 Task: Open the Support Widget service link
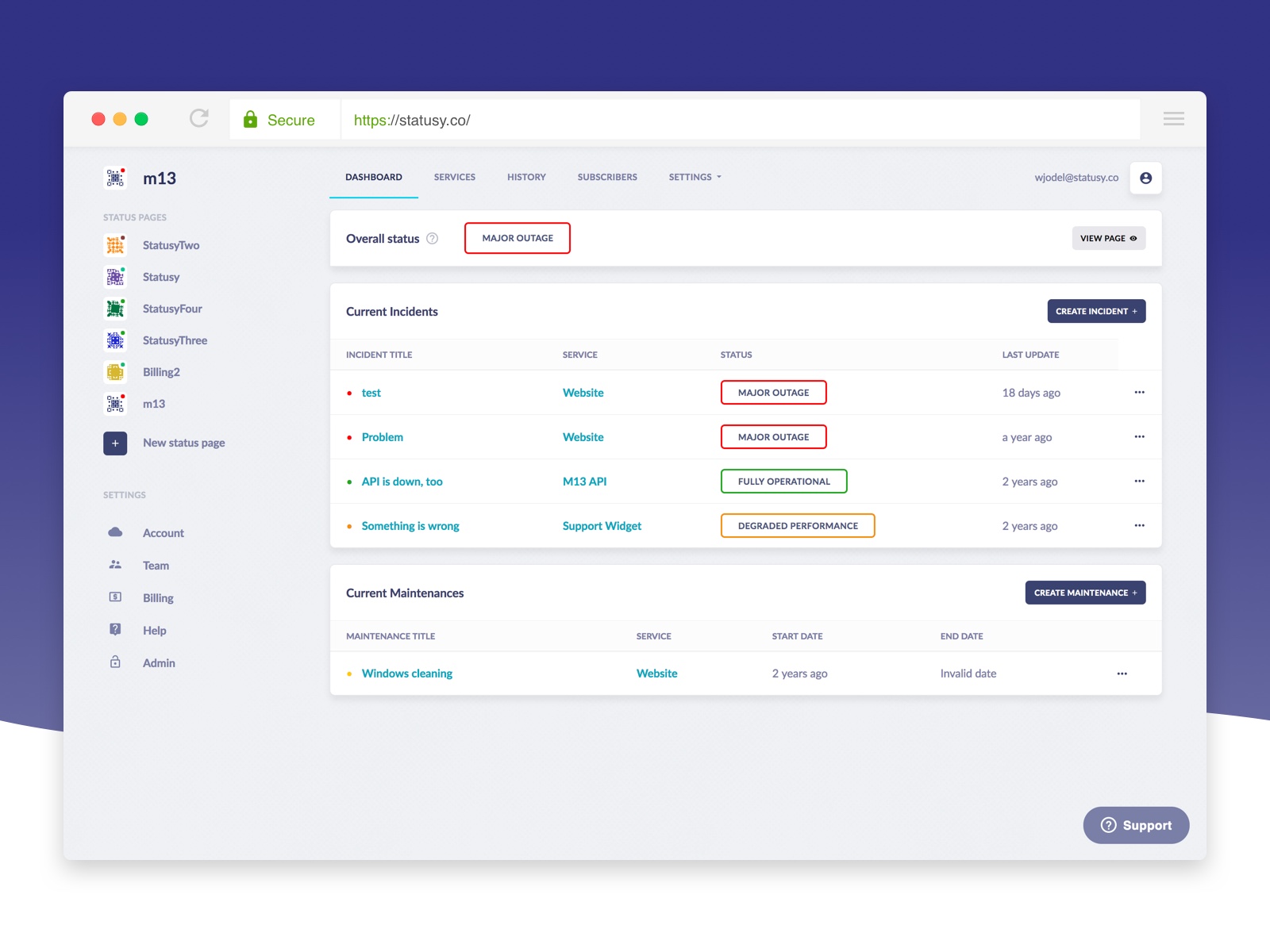coord(602,526)
